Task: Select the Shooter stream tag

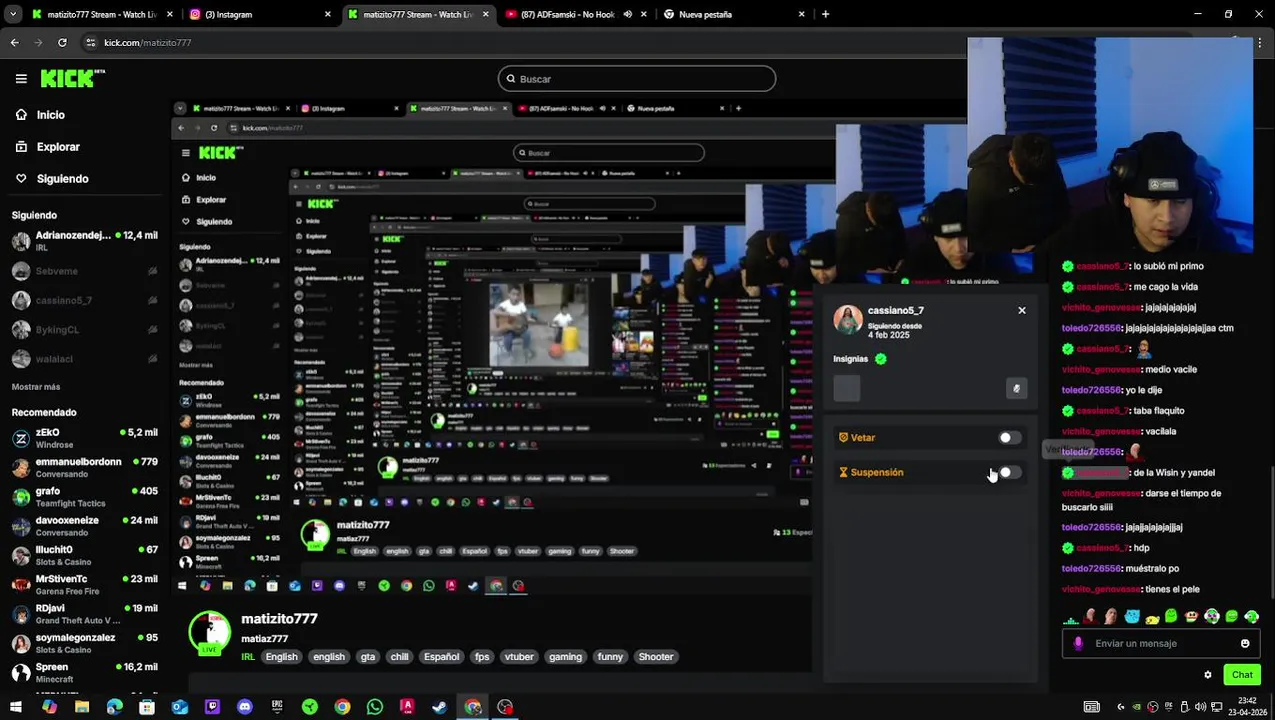Action: click(x=656, y=657)
